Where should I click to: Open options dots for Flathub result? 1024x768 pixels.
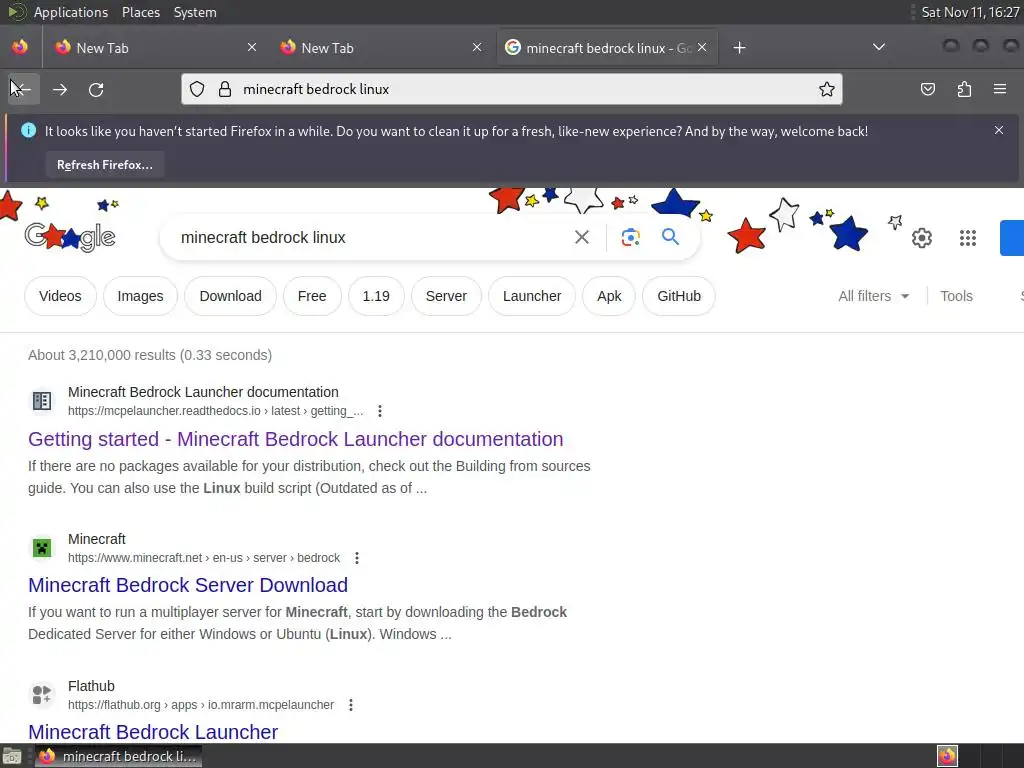point(351,705)
